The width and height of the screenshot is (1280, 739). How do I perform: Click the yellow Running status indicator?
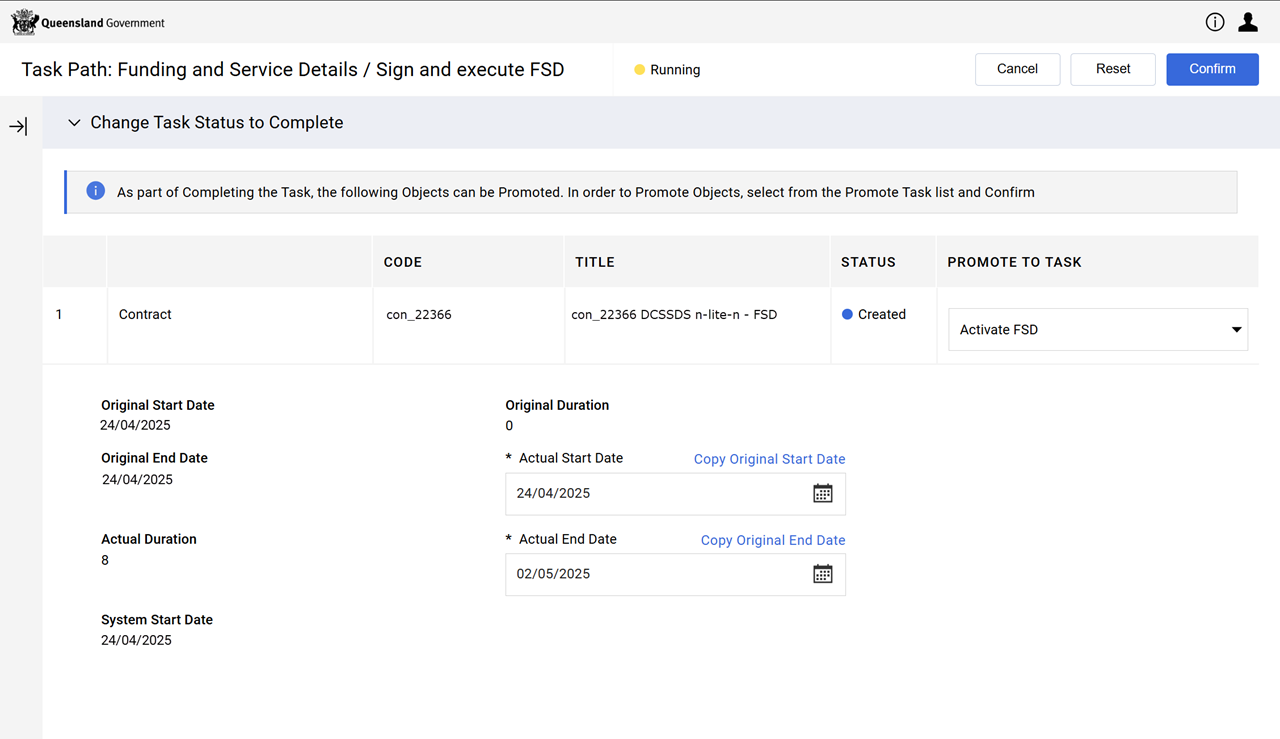pos(640,70)
